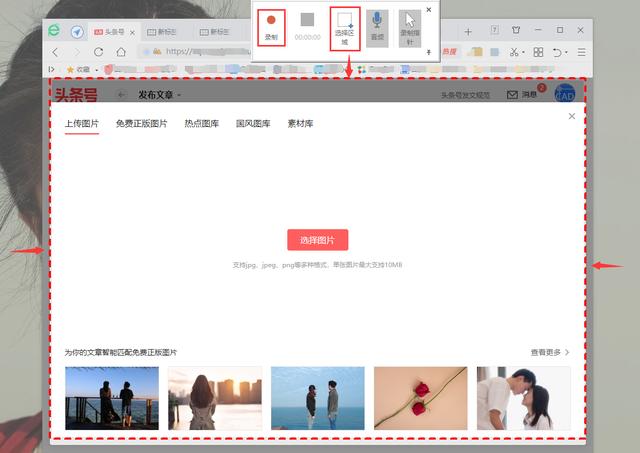The width and height of the screenshot is (640, 453).
Task: Toggle the bookmarks sidebar arrow
Action: 51,69
